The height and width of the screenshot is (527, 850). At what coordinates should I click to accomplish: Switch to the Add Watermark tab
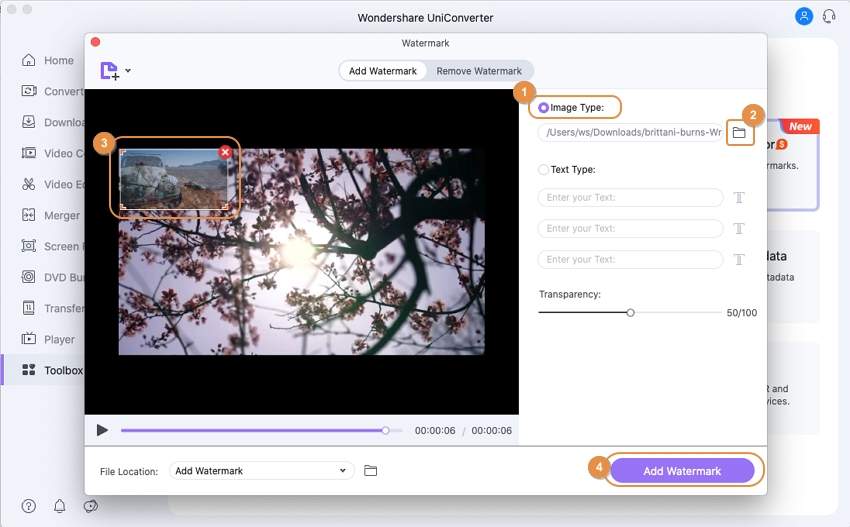pyautogui.click(x=383, y=71)
